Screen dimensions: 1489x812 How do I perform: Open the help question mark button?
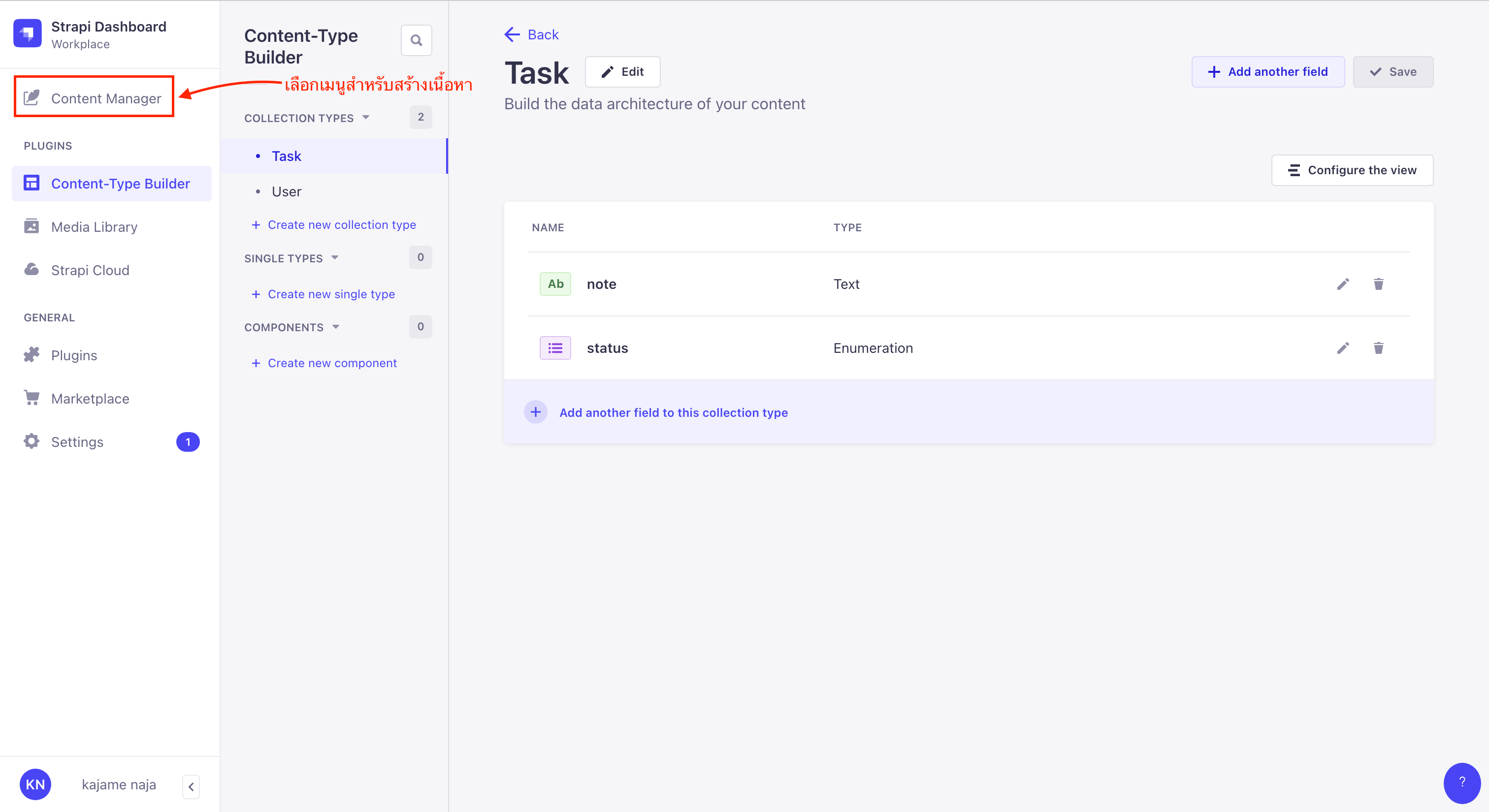(1462, 782)
